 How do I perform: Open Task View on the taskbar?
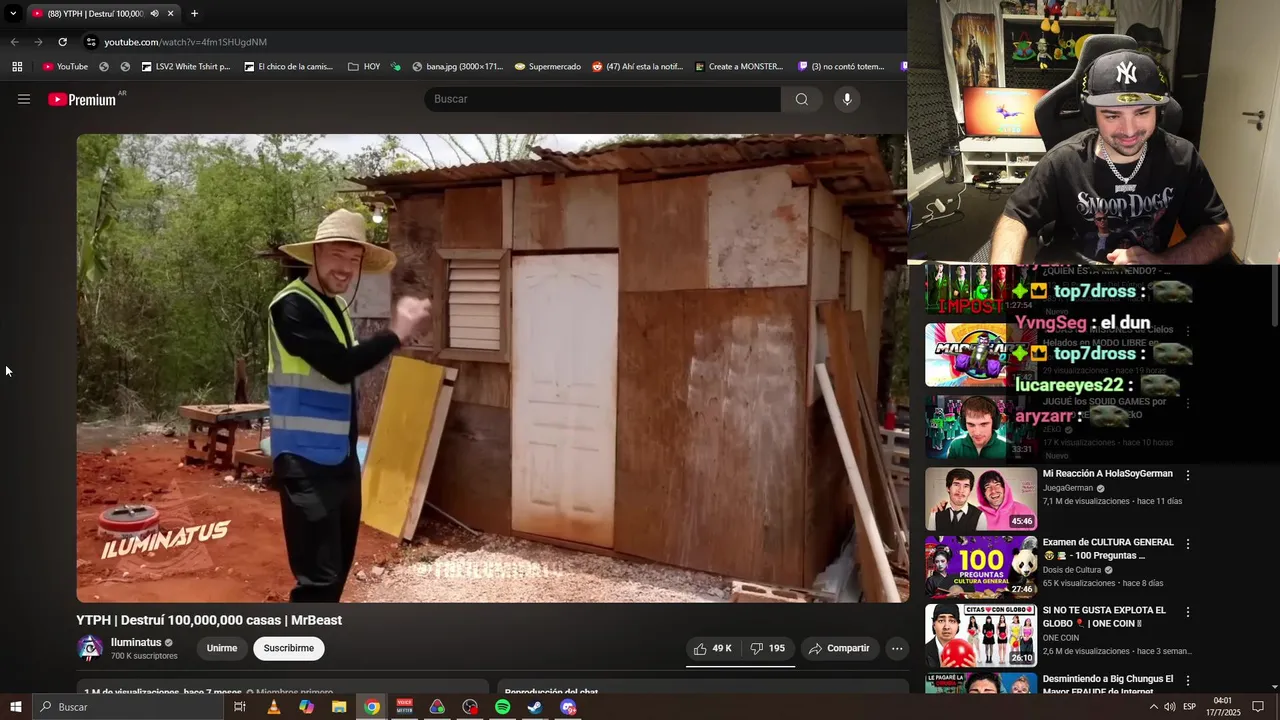240,707
